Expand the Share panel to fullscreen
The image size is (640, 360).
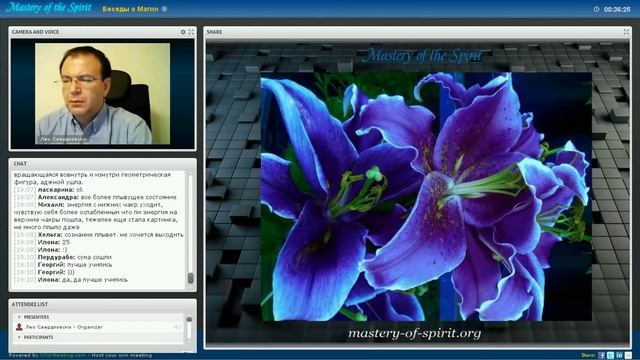(626, 31)
